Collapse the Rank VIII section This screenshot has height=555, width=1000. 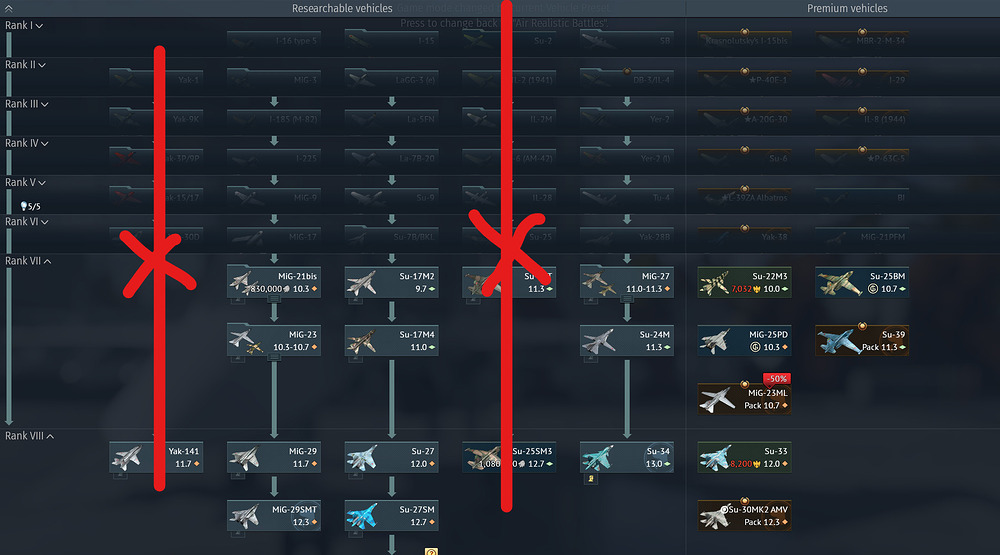click(x=29, y=436)
